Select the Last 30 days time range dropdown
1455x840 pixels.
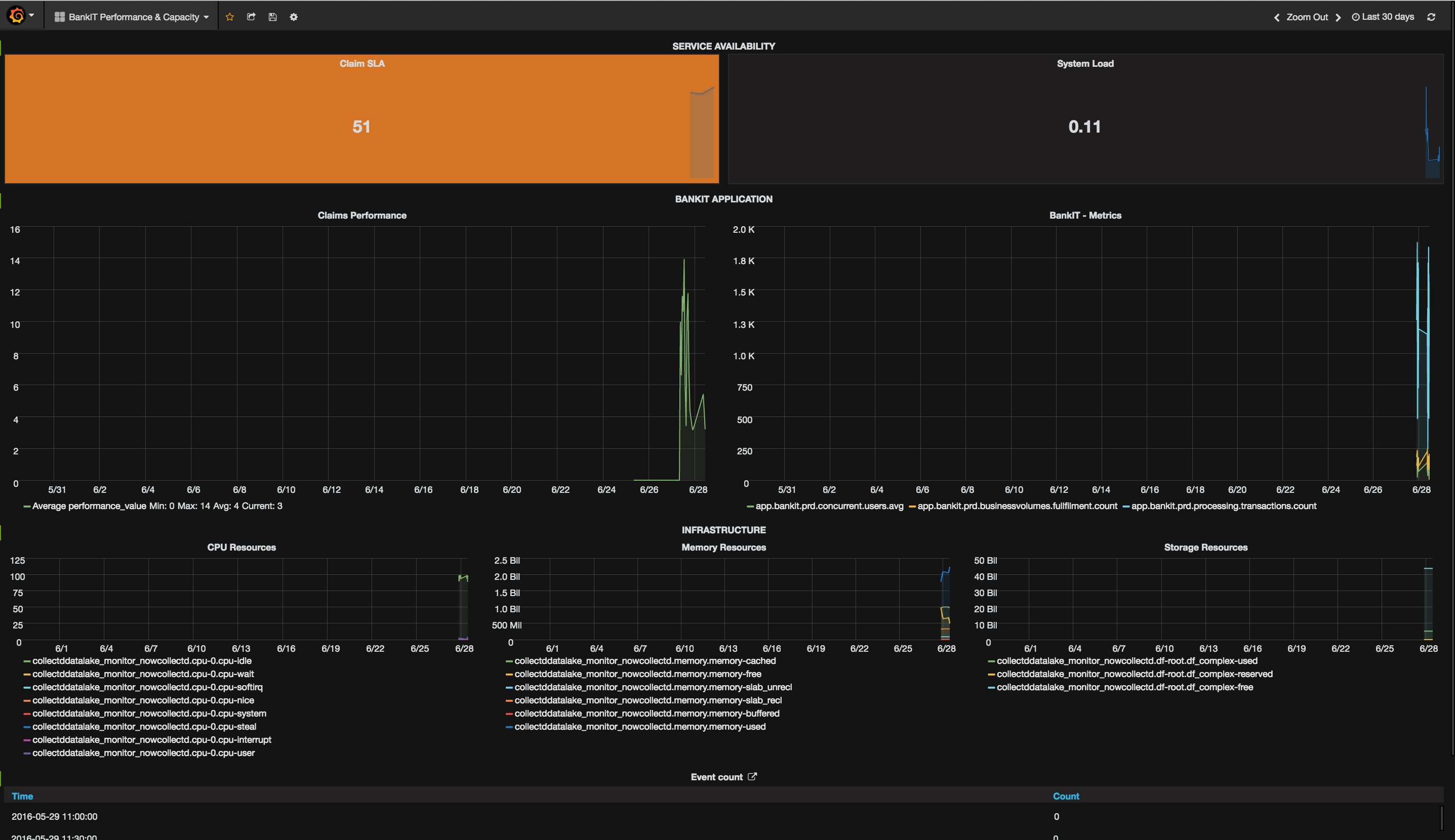(x=1393, y=17)
